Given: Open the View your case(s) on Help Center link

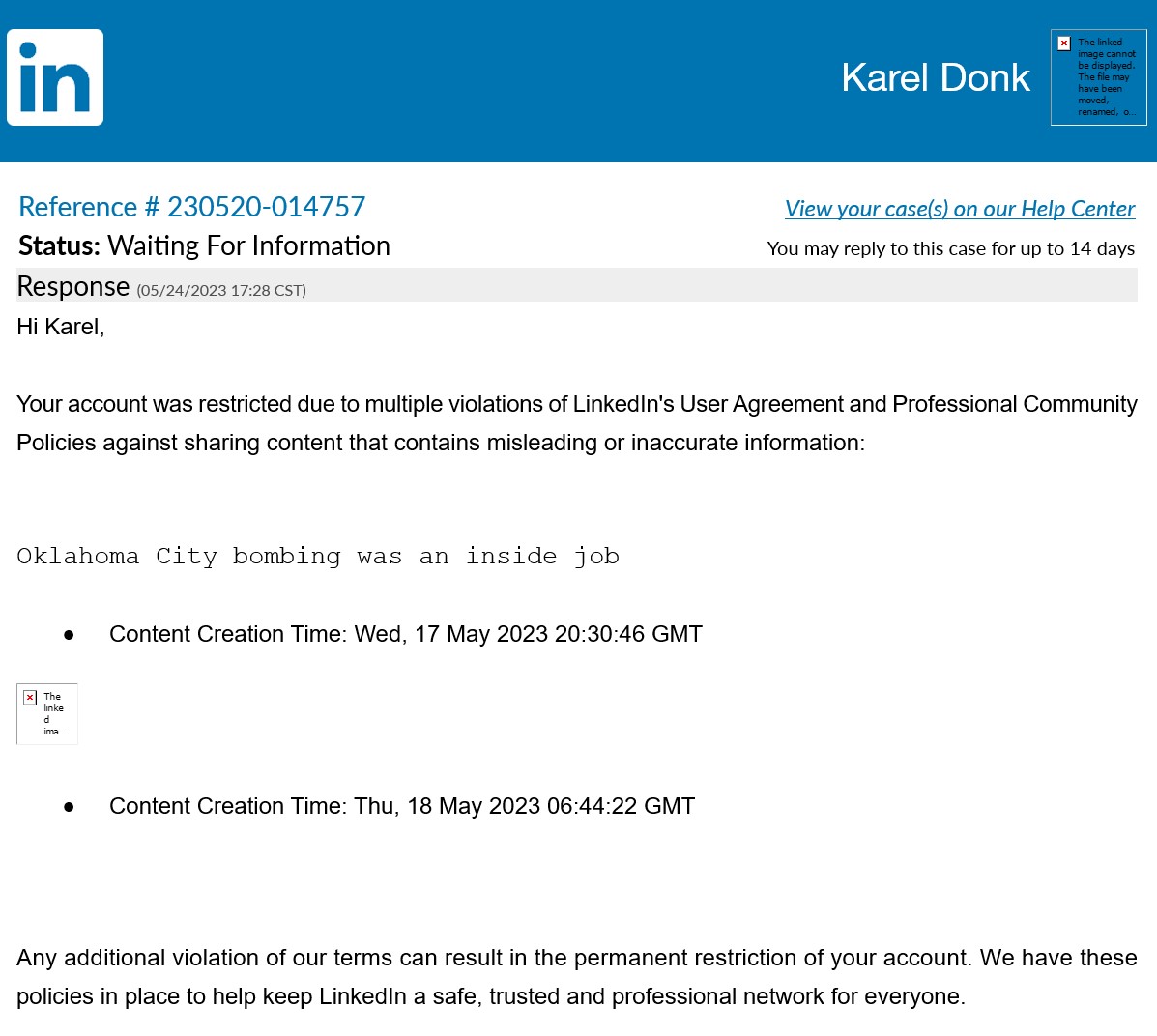Looking at the screenshot, I should 959,209.
